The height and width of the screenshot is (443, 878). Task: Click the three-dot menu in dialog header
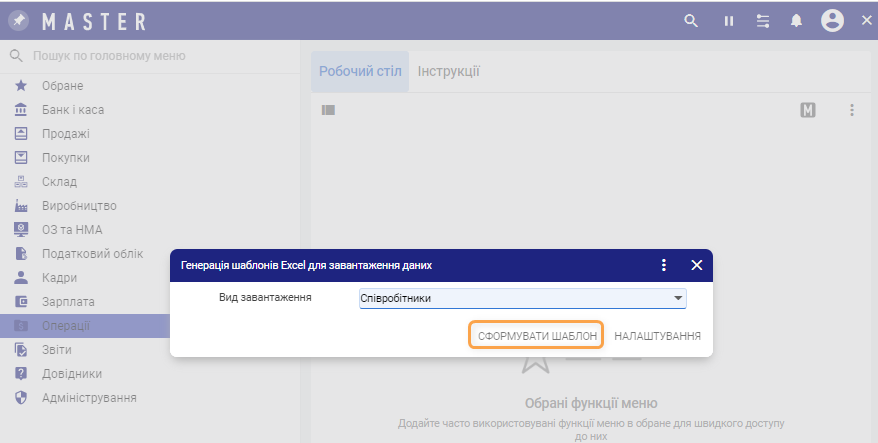663,265
